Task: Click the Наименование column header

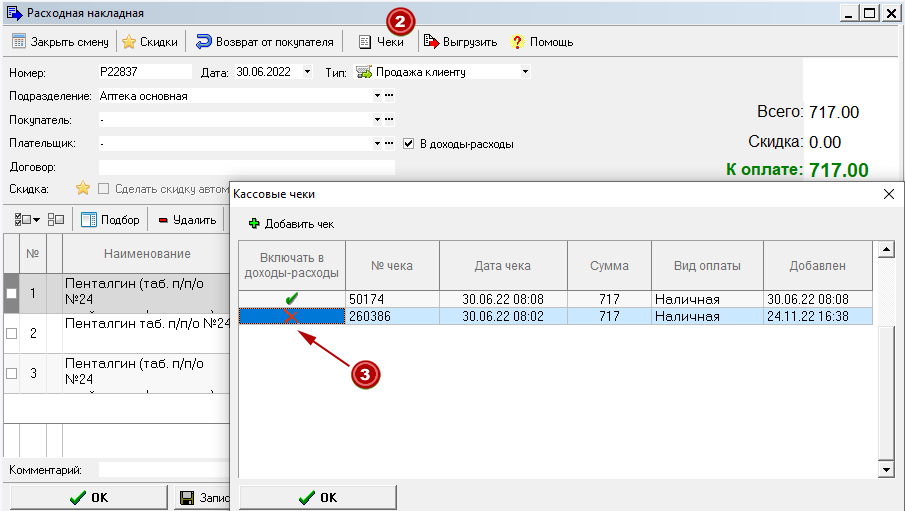Action: tap(147, 253)
